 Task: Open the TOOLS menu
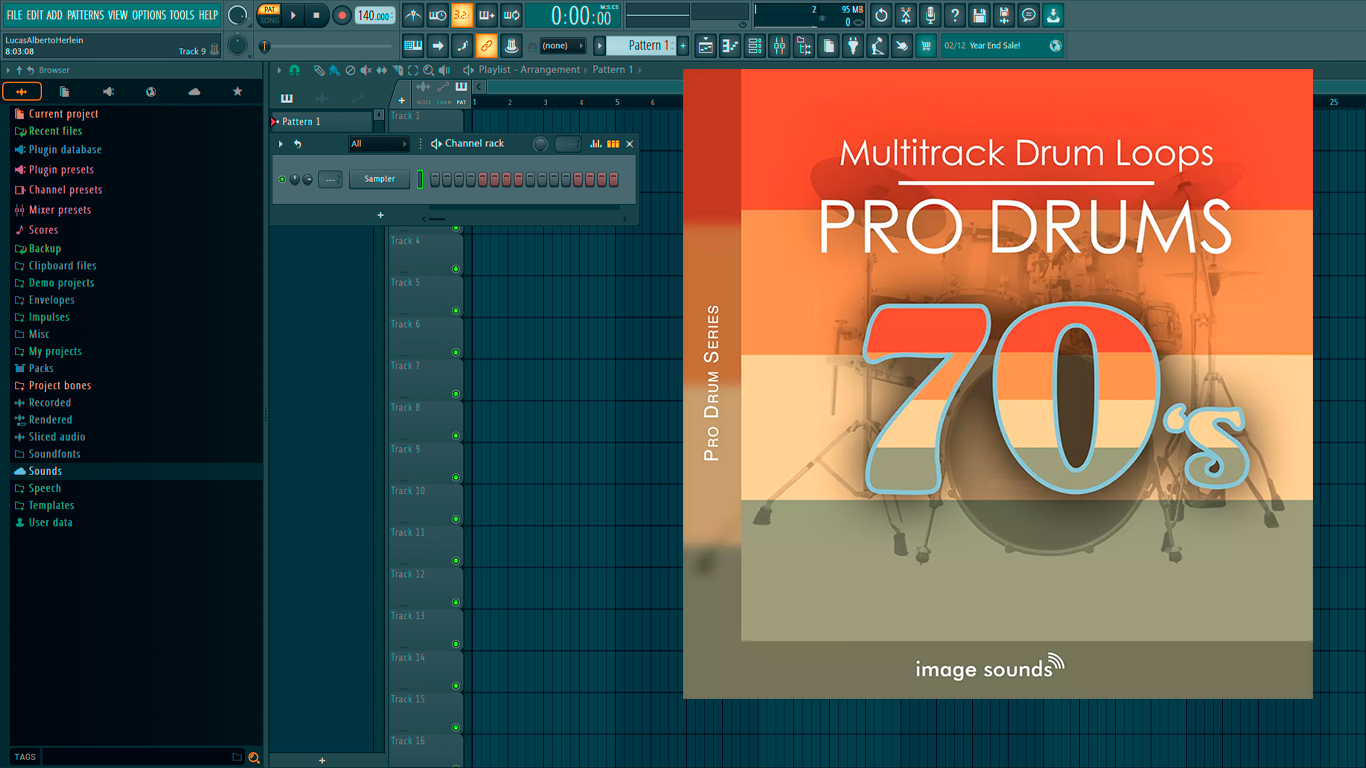click(182, 15)
